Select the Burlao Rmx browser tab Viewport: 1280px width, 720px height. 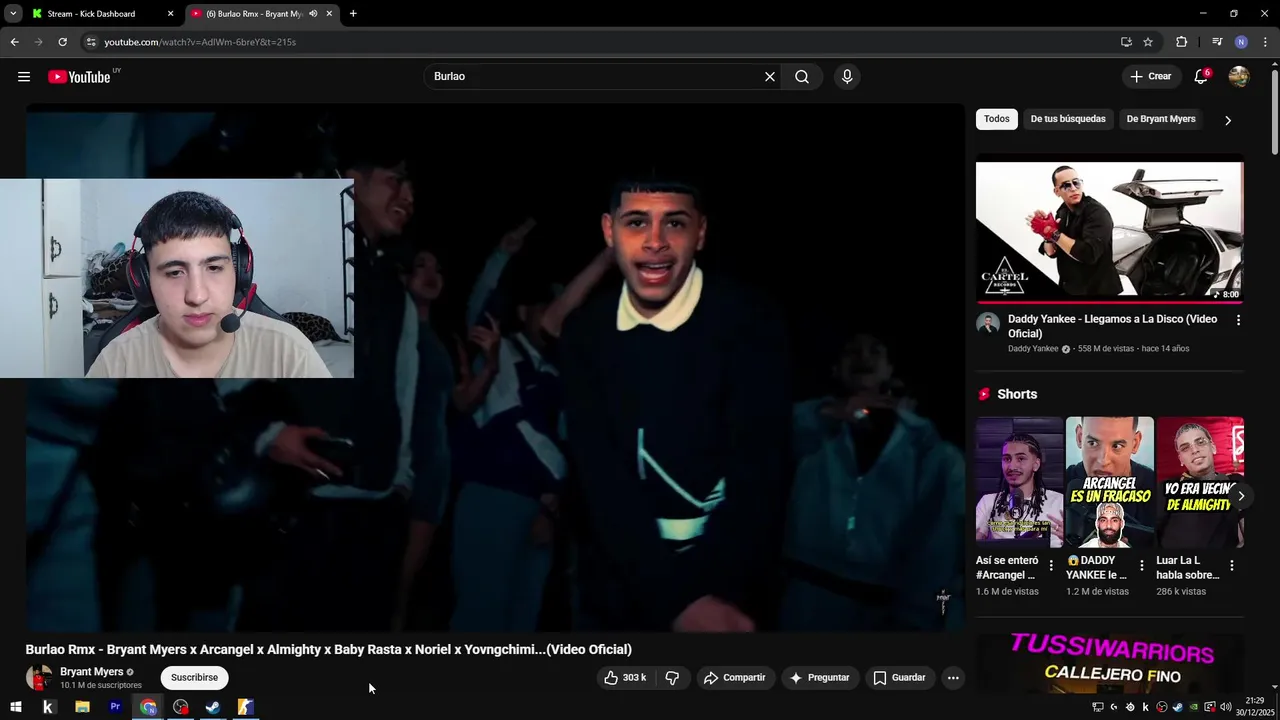coord(254,14)
